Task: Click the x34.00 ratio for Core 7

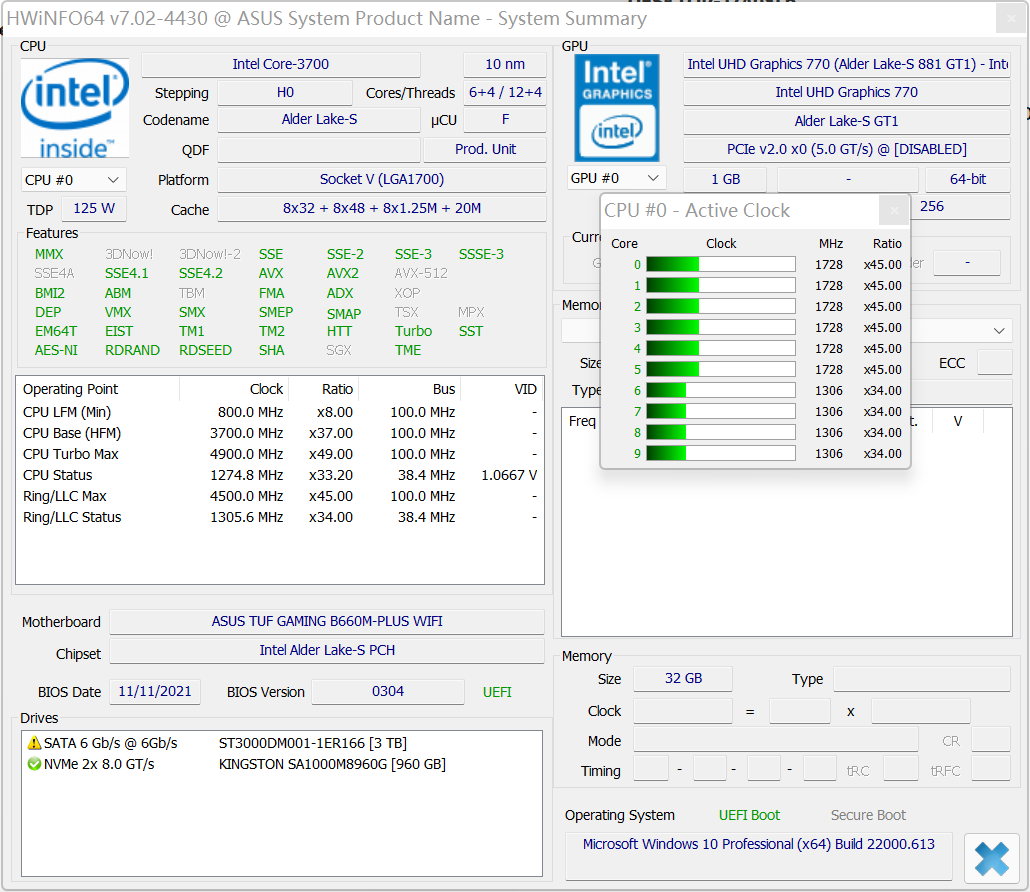Action: point(882,412)
